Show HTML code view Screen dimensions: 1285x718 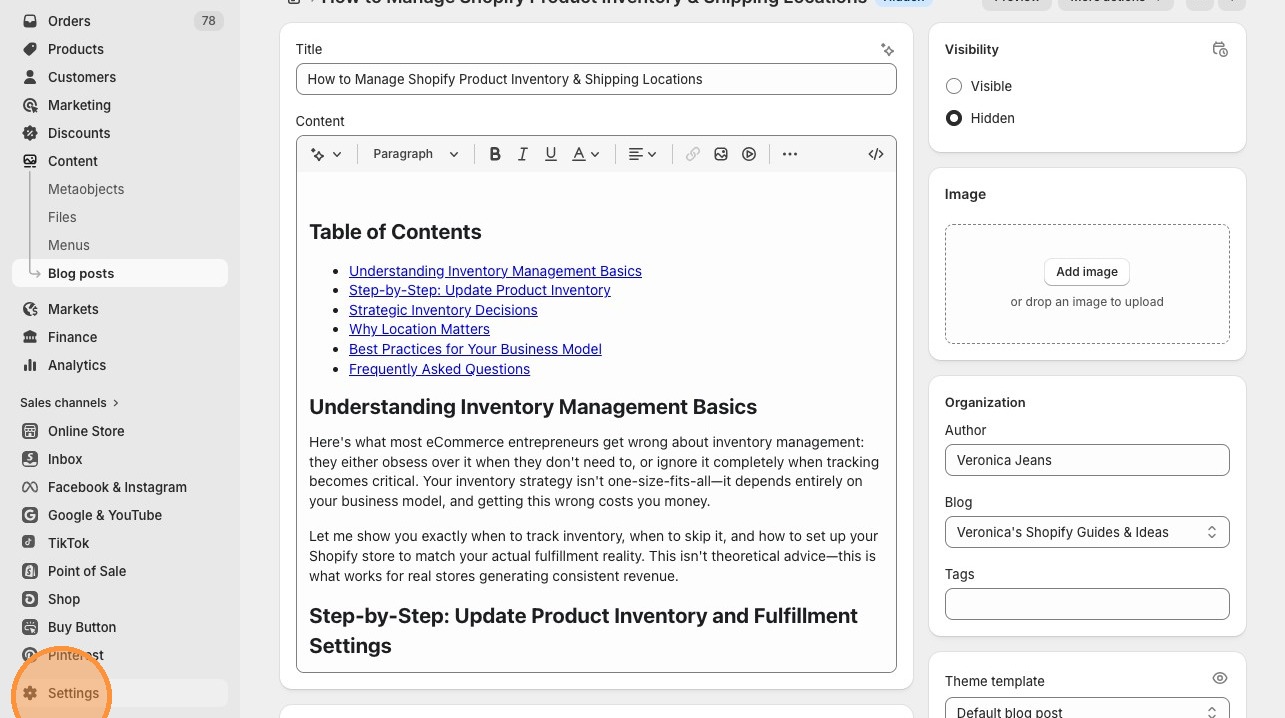[876, 154]
